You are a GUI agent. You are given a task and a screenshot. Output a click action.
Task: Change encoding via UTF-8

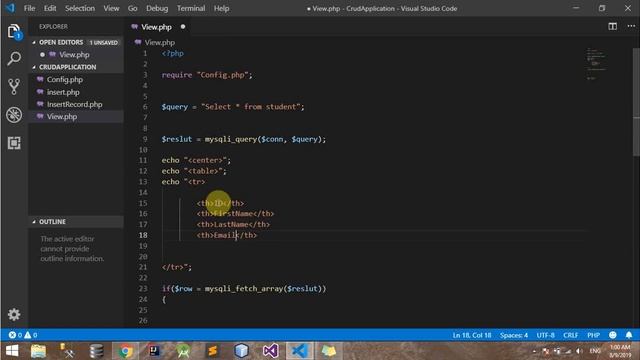[x=545, y=335]
